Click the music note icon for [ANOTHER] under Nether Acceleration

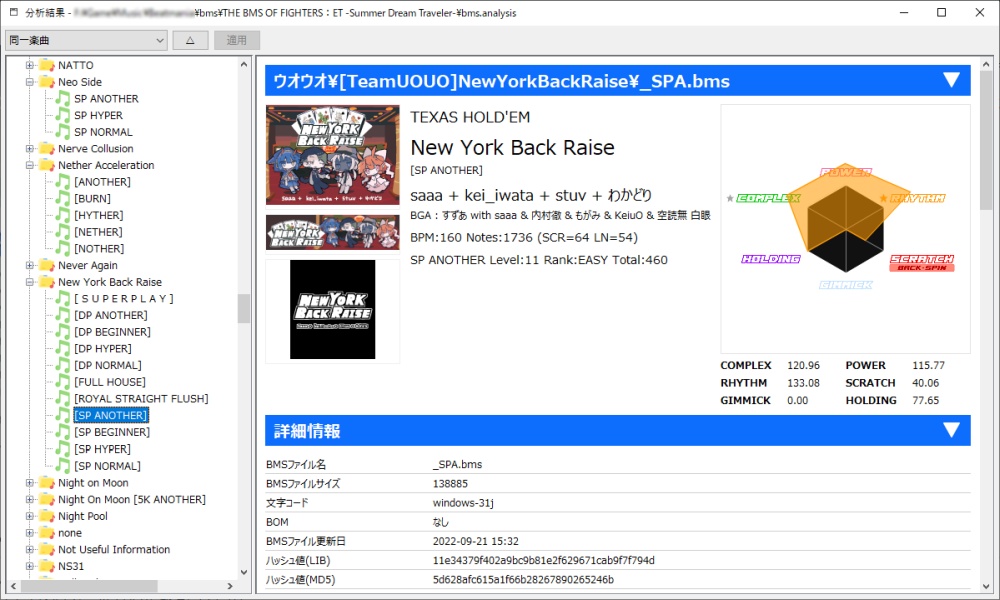pyautogui.click(x=62, y=182)
